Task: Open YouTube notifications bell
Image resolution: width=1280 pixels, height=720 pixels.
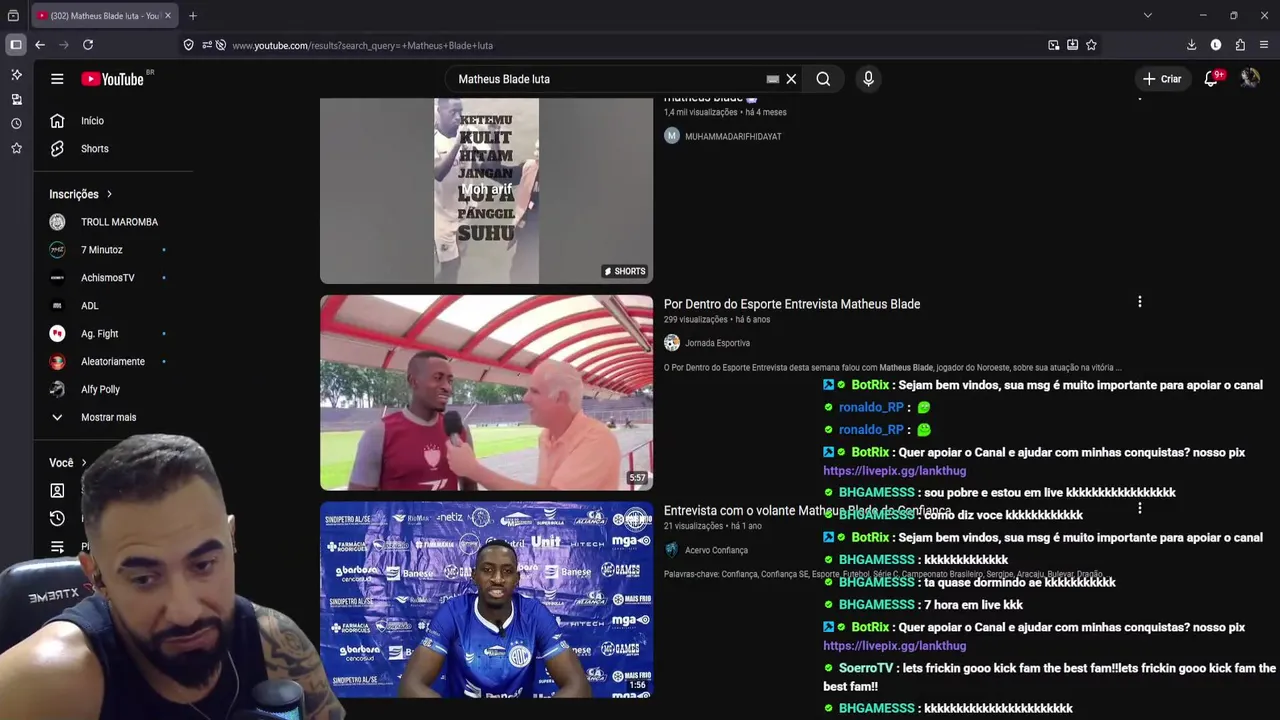Action: pos(1211,79)
